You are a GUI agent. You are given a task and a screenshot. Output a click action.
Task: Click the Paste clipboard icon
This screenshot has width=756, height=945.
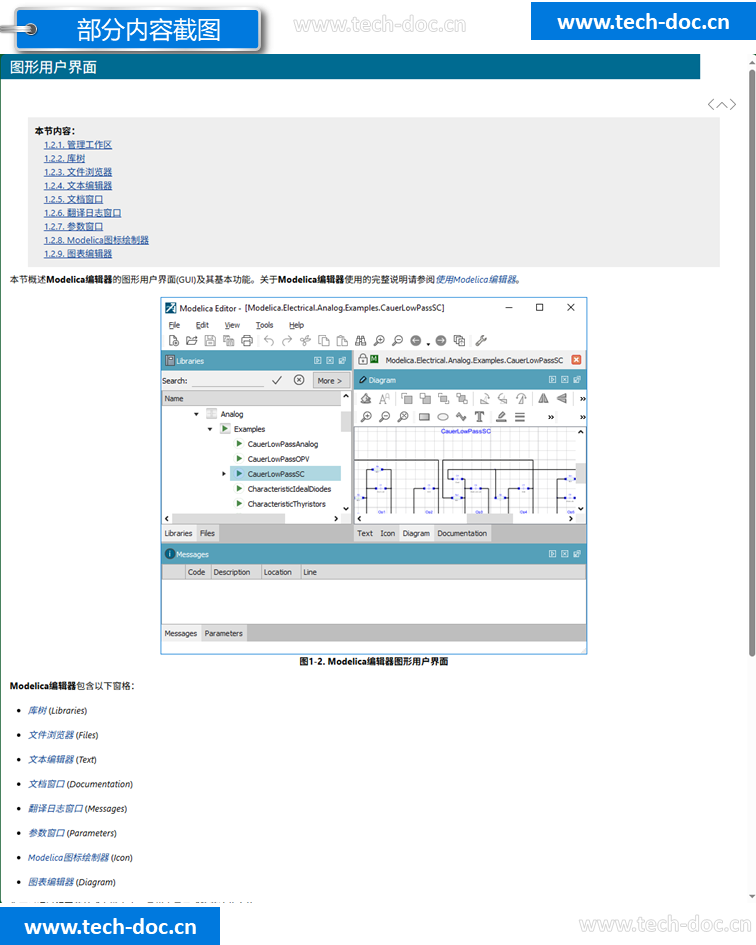click(x=342, y=341)
